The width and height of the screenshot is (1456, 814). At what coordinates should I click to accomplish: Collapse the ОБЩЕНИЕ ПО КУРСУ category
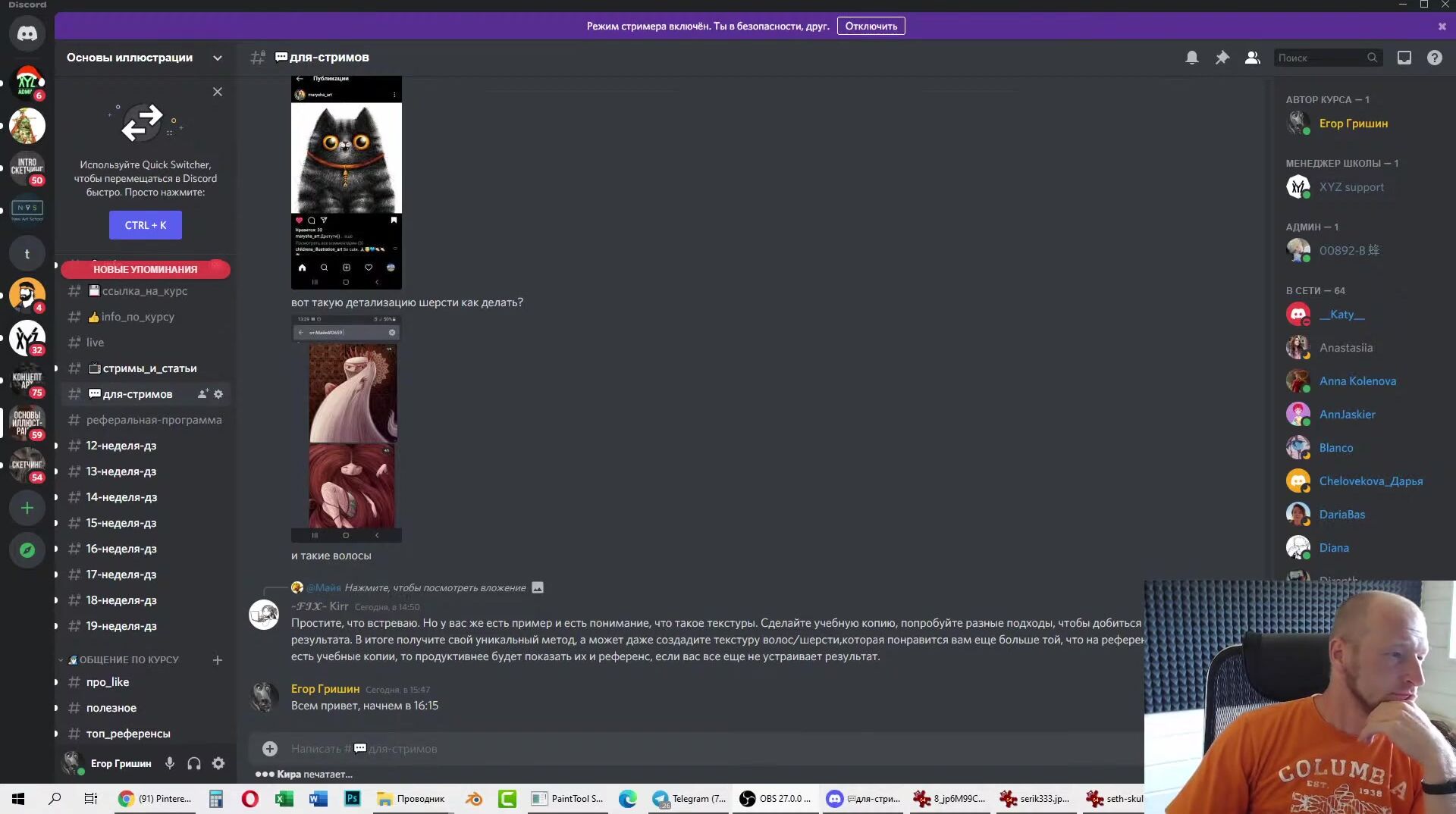(124, 660)
